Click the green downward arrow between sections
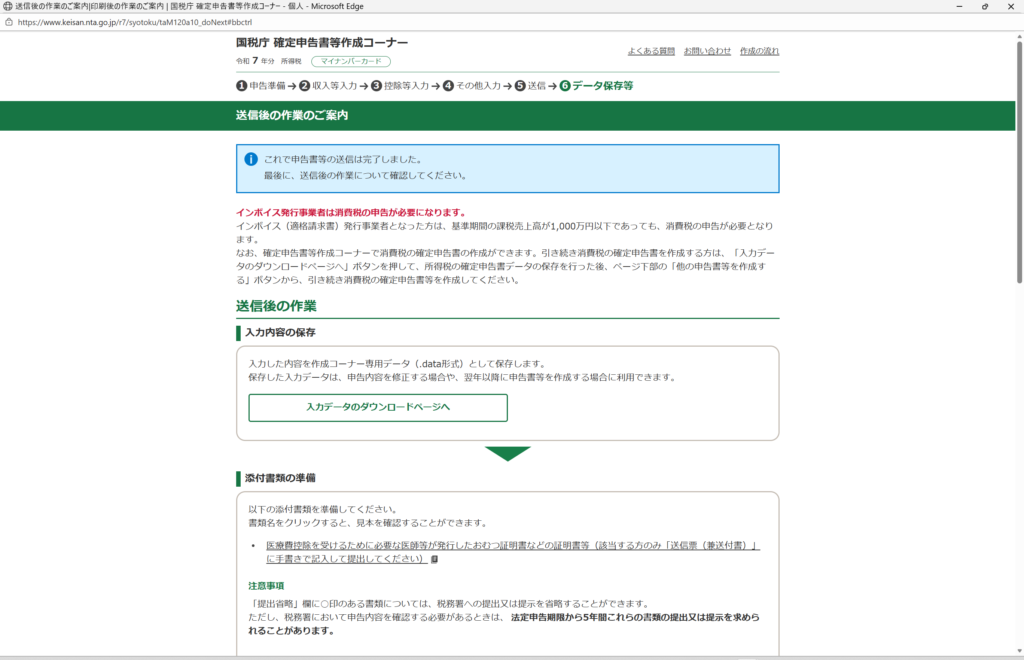Image resolution: width=1024 pixels, height=660 pixels. (x=507, y=454)
